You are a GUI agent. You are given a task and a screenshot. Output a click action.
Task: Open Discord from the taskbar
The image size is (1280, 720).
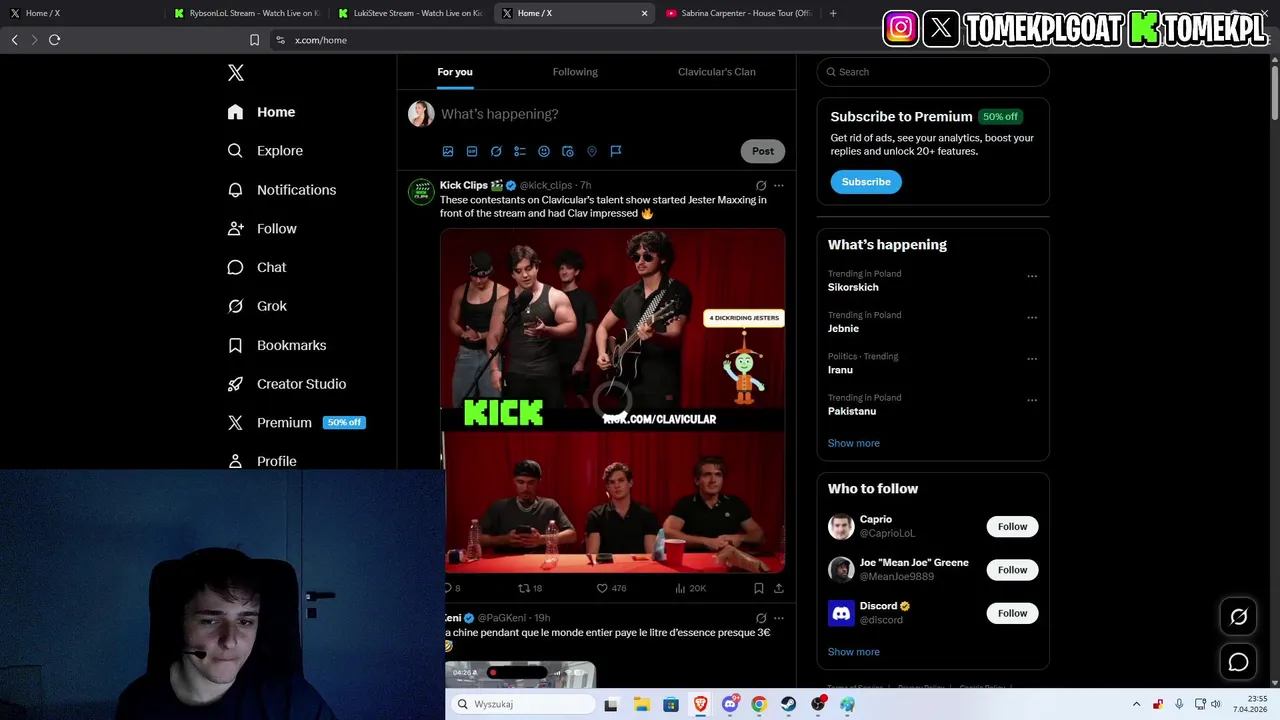730,704
